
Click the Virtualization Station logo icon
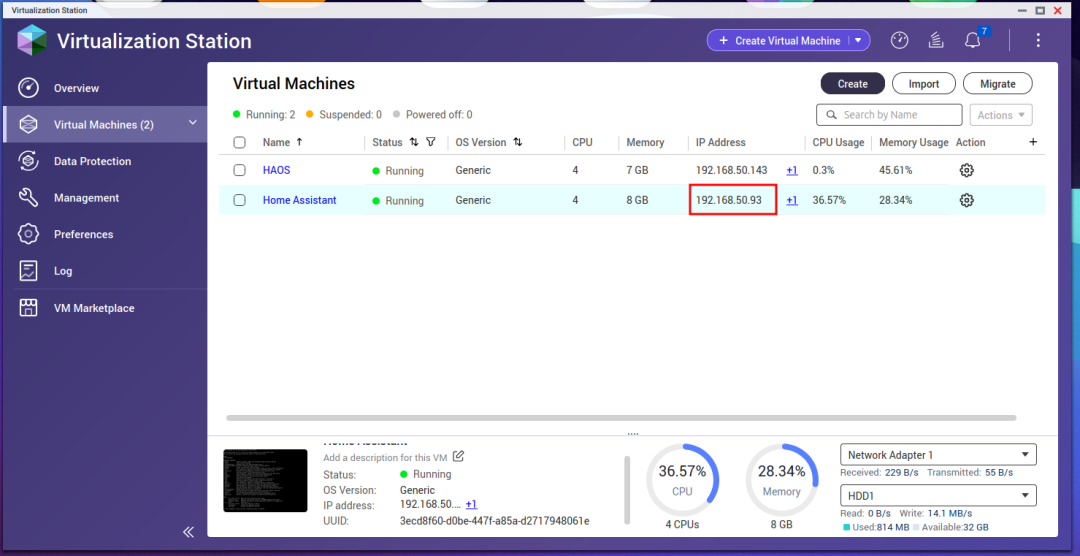tap(32, 40)
